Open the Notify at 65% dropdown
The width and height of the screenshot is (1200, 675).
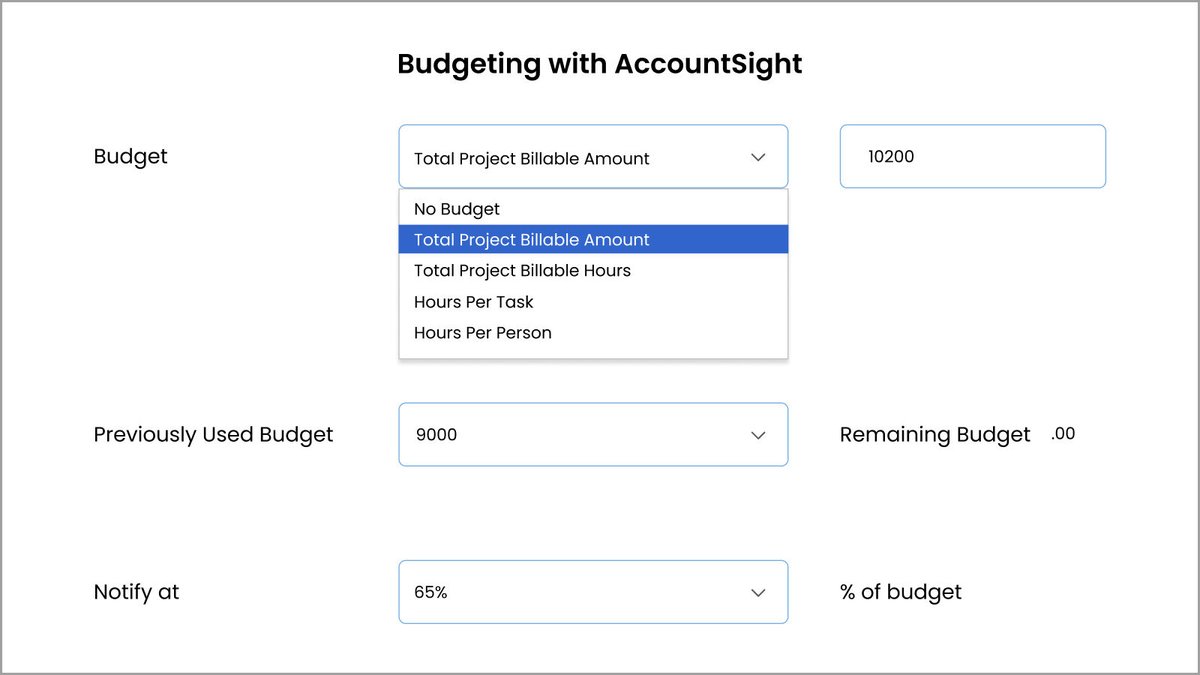click(x=593, y=591)
